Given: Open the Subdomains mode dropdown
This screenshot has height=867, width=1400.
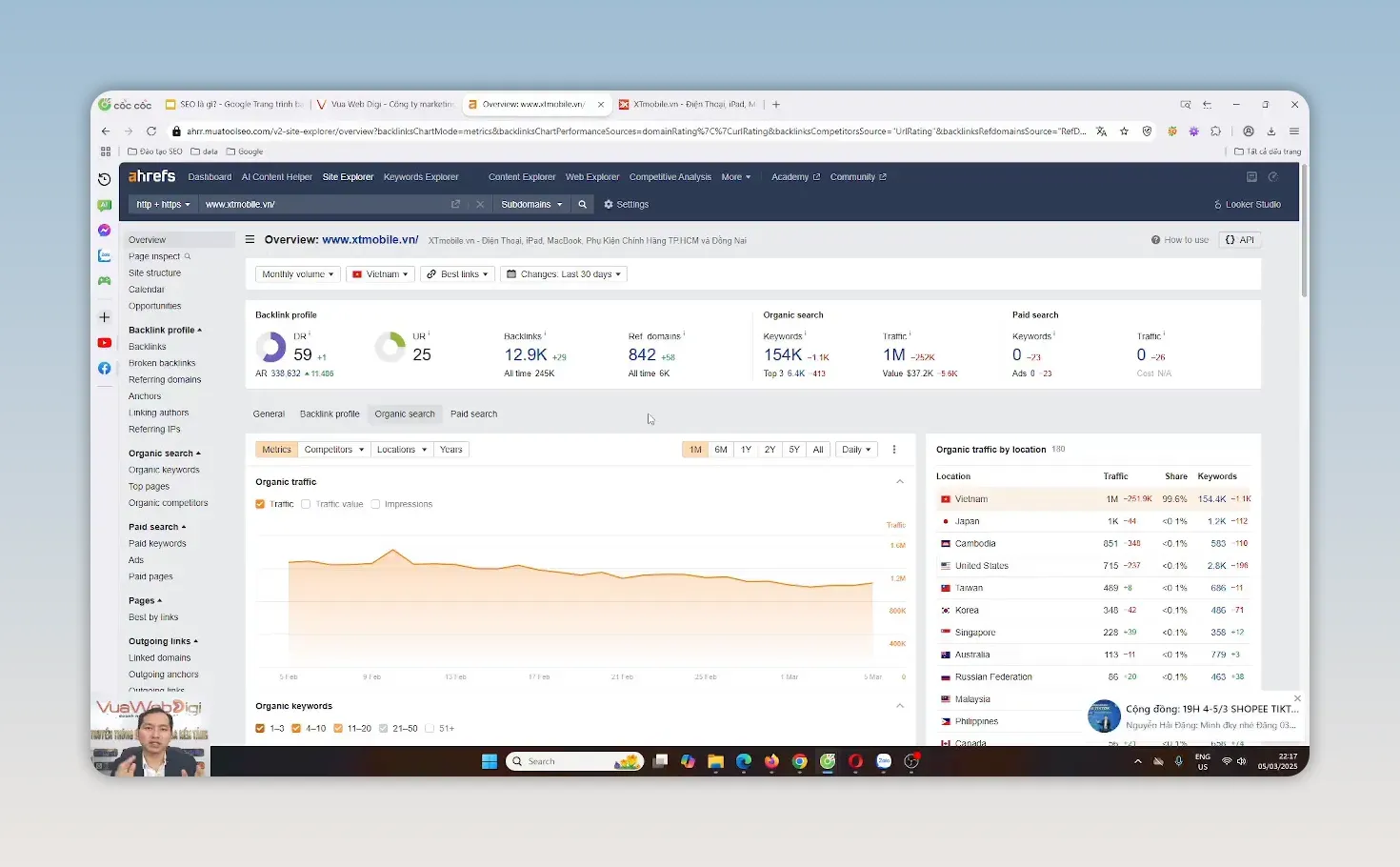Looking at the screenshot, I should 531,205.
